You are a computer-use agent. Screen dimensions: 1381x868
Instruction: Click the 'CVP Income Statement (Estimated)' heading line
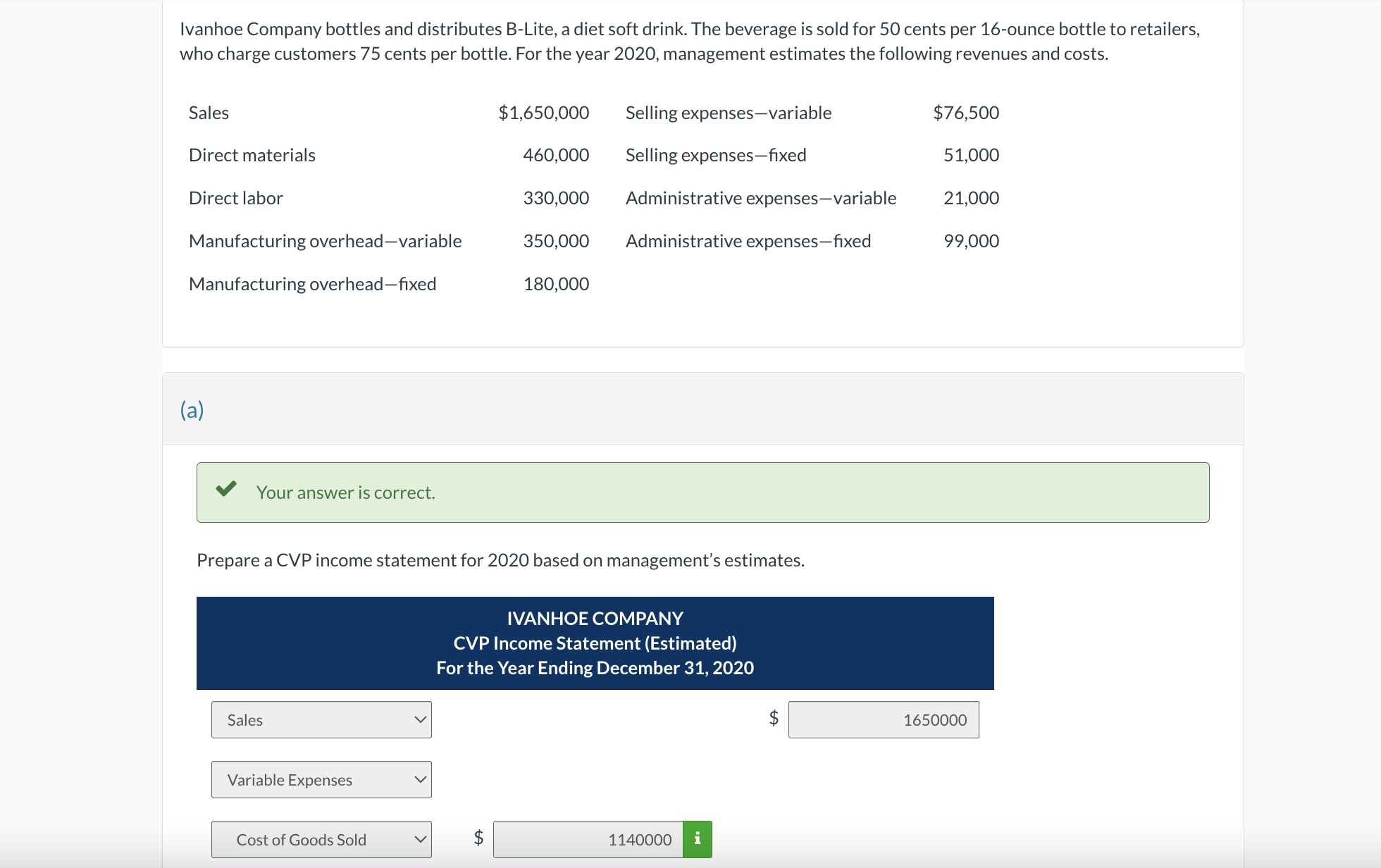click(x=595, y=643)
